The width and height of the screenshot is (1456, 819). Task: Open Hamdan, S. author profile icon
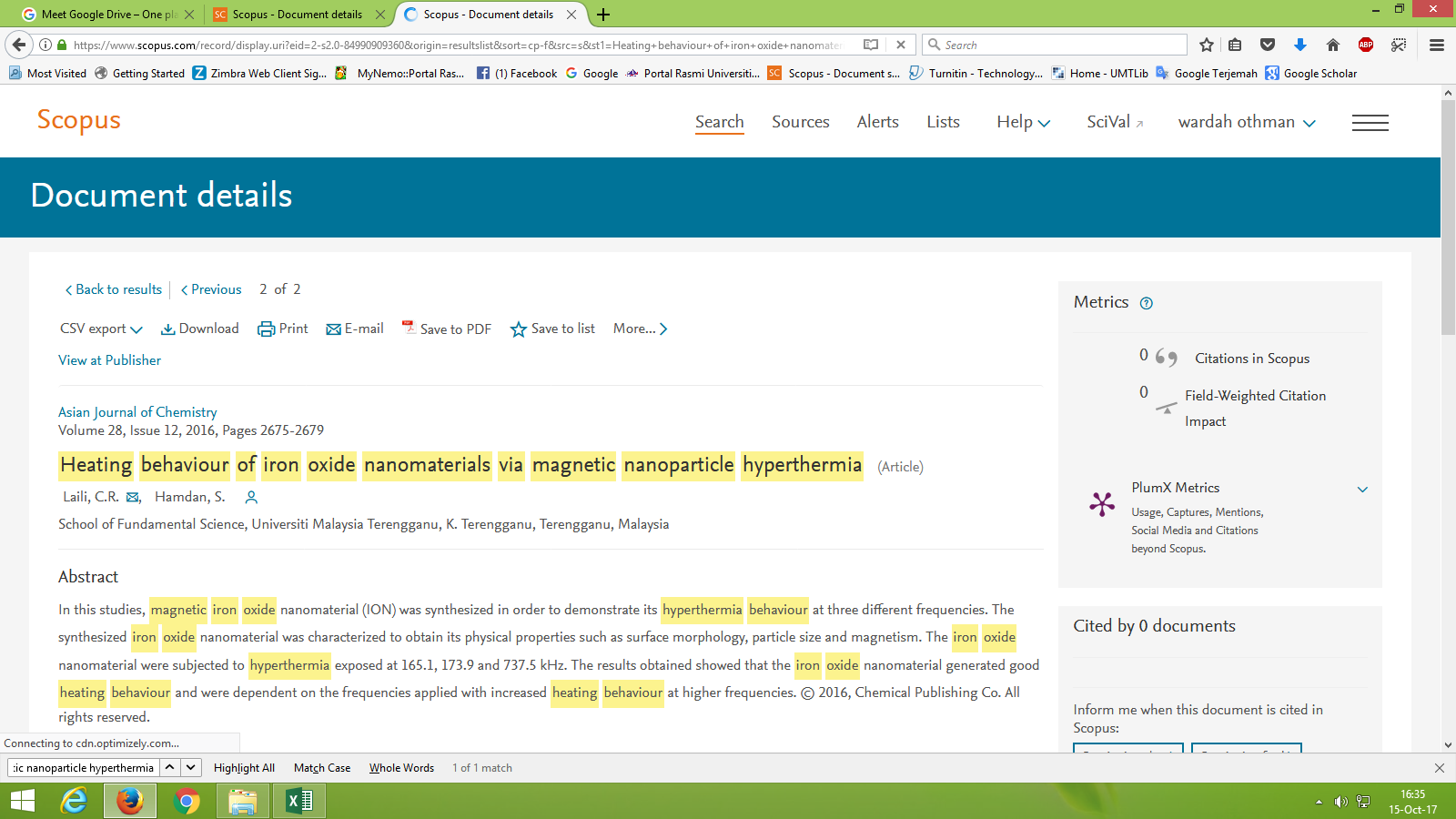click(x=252, y=497)
